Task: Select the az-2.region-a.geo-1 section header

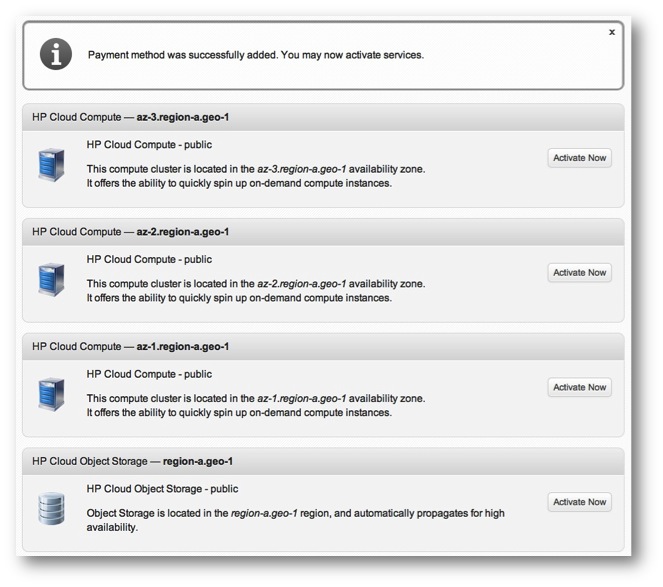Action: tap(323, 232)
